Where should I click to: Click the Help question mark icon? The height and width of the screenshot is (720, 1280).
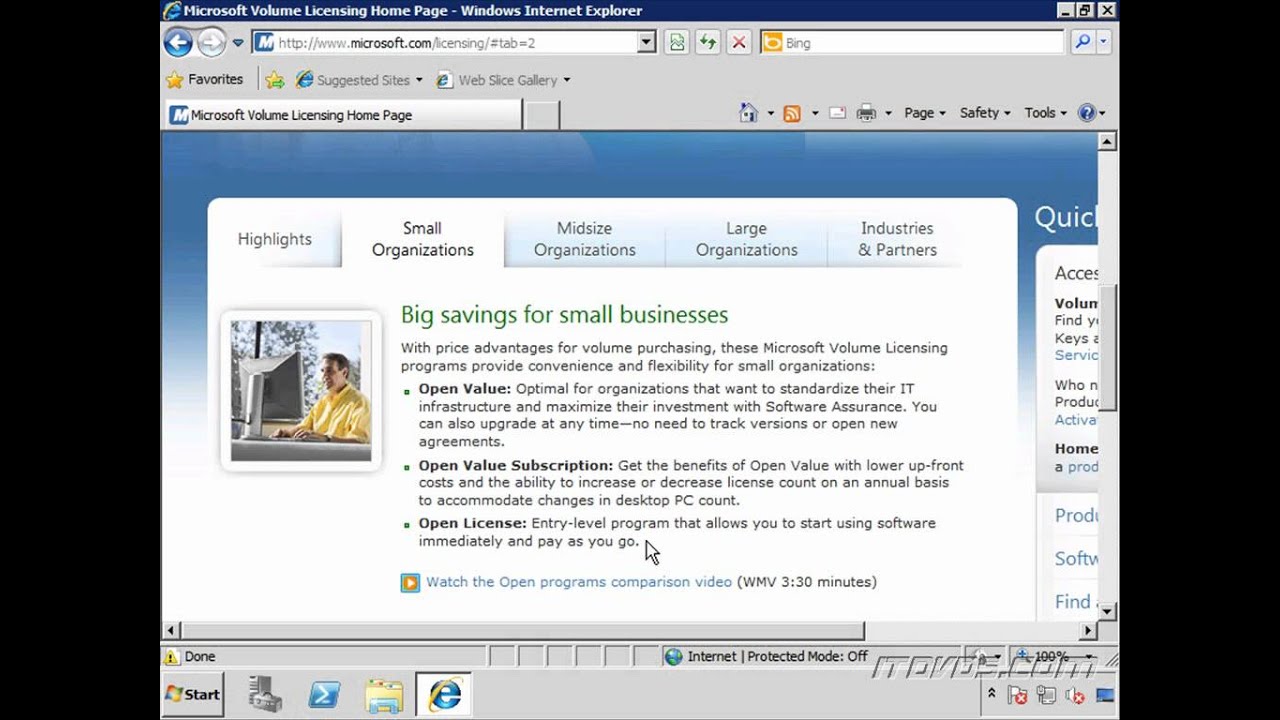coord(1087,113)
